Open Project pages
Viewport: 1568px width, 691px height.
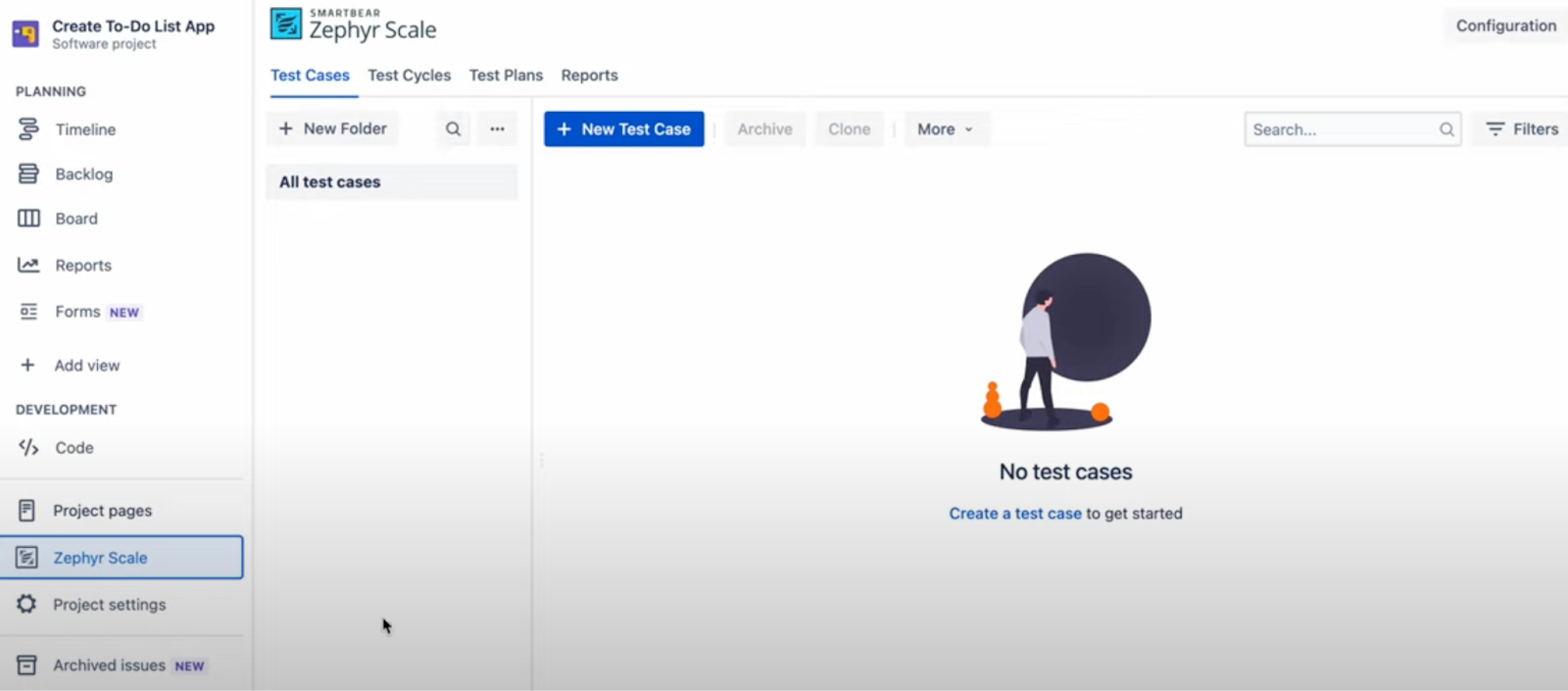point(102,511)
